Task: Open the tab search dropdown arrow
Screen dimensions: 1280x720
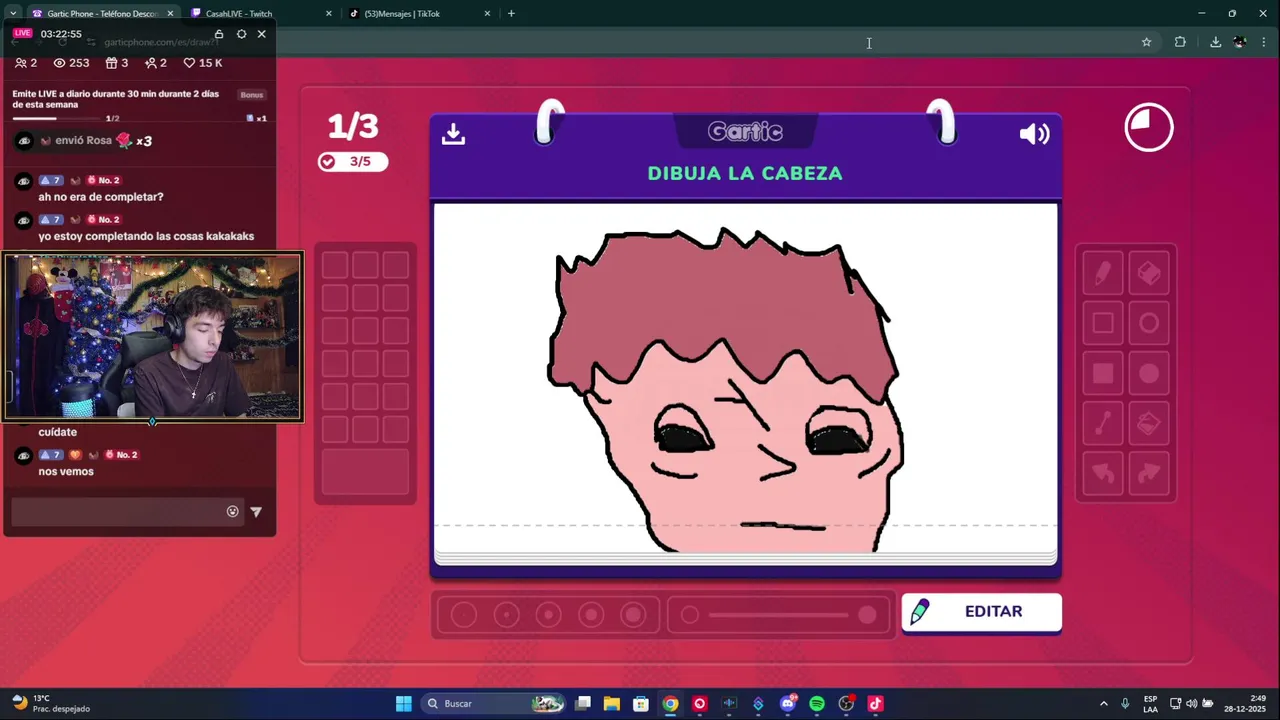Action: coord(12,13)
